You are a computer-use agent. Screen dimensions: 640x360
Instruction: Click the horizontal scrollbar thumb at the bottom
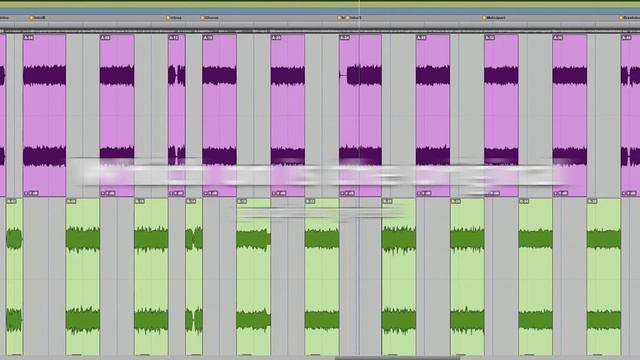(x=397, y=358)
